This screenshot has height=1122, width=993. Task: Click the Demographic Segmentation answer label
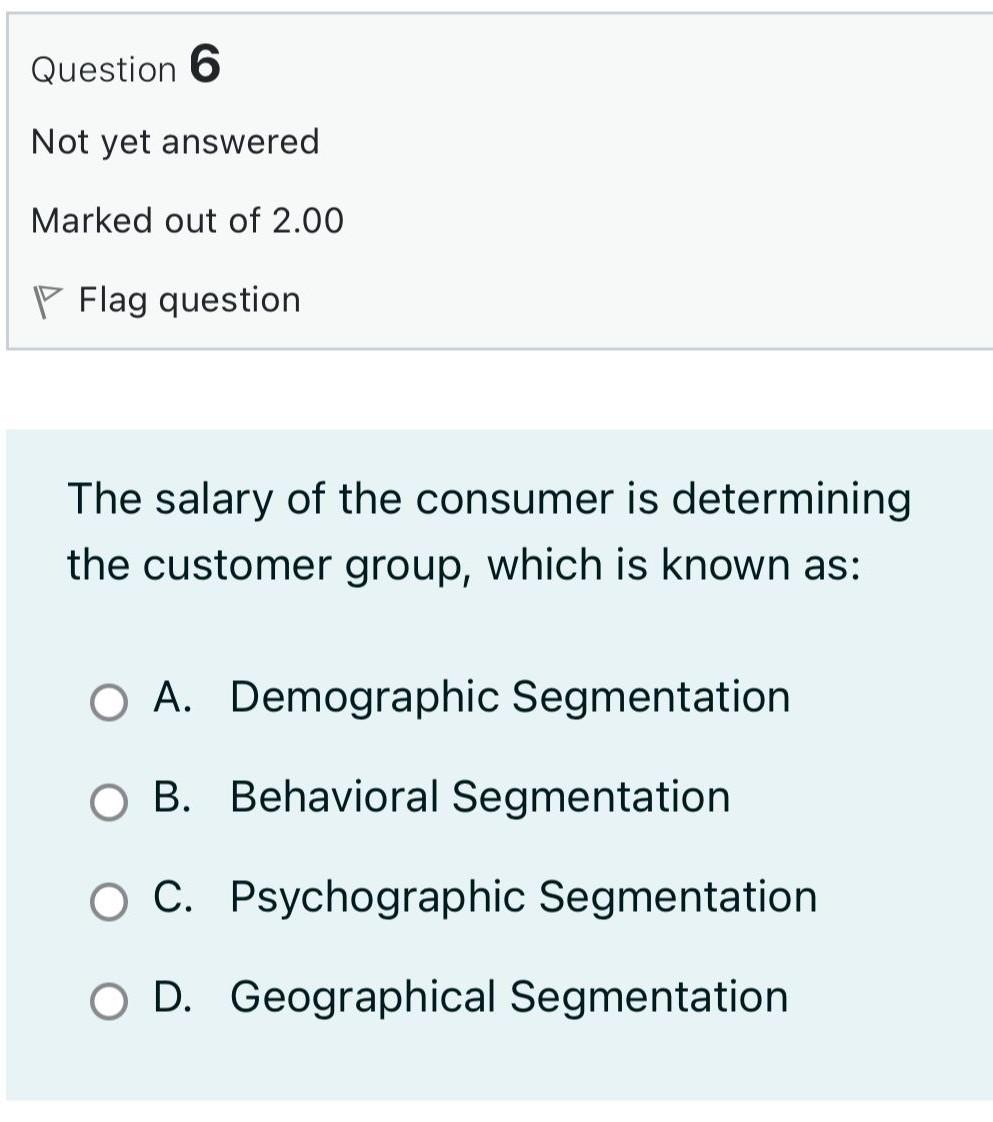coord(510,697)
